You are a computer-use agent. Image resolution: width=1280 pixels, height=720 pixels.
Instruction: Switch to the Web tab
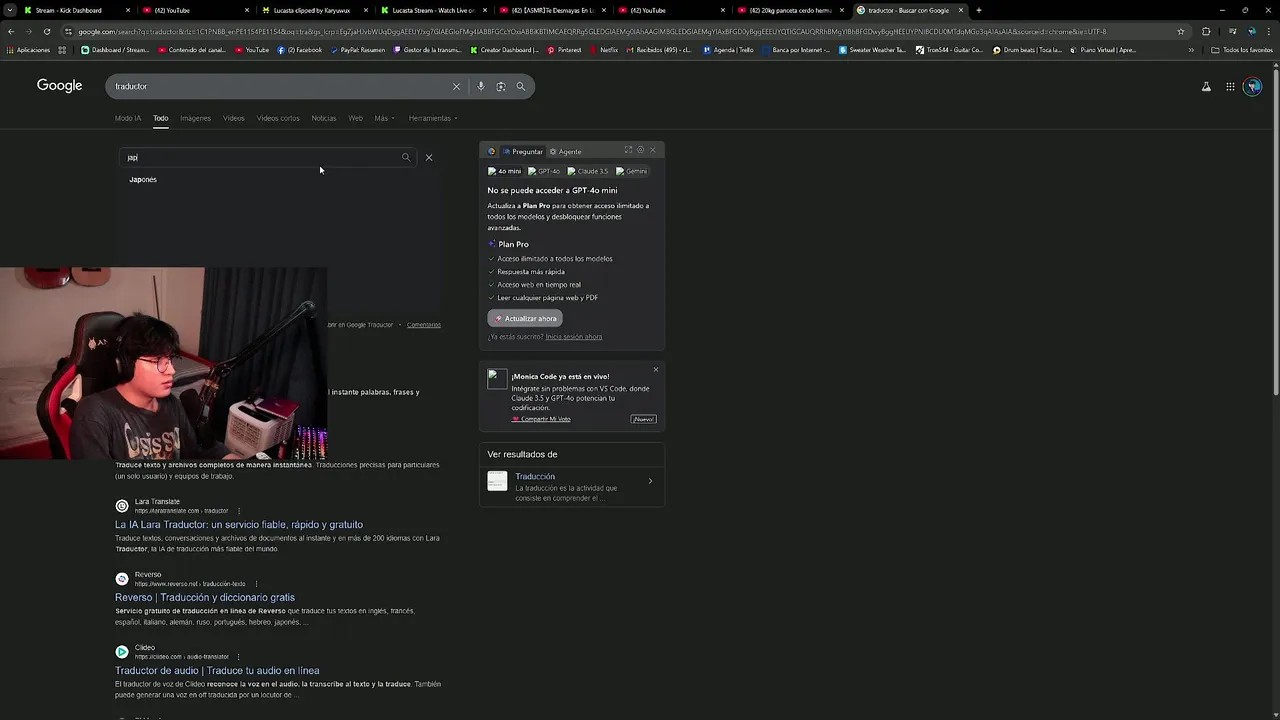355,118
